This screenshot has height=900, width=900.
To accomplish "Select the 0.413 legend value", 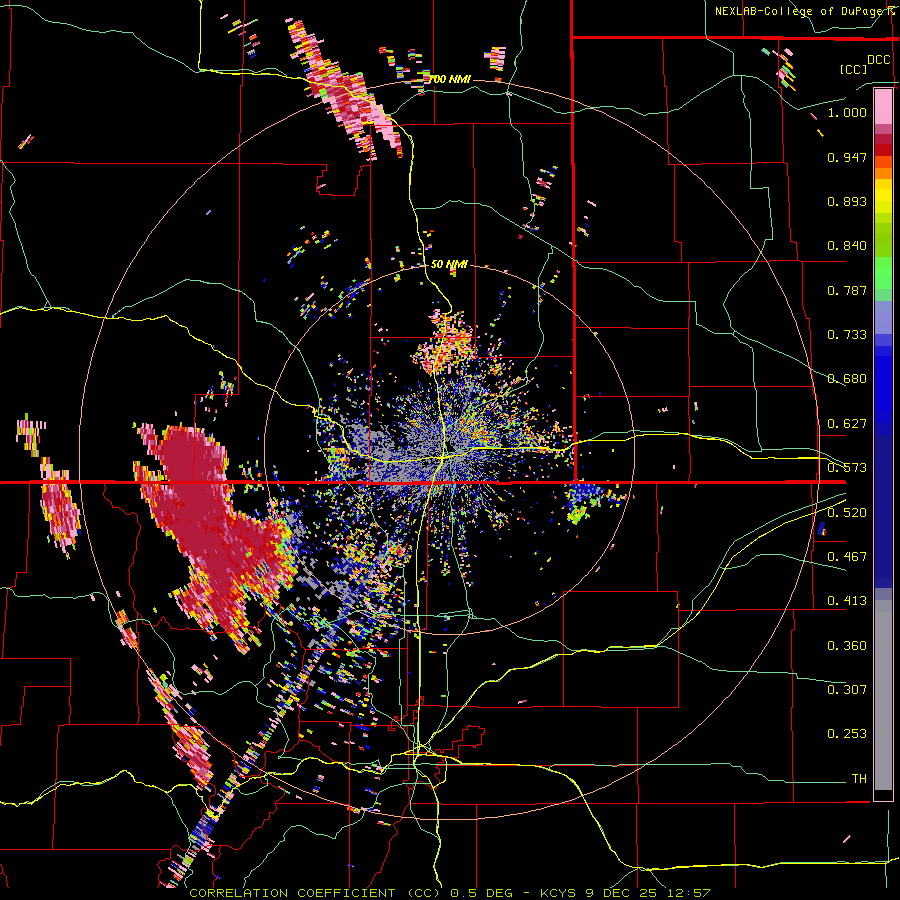I will (847, 601).
